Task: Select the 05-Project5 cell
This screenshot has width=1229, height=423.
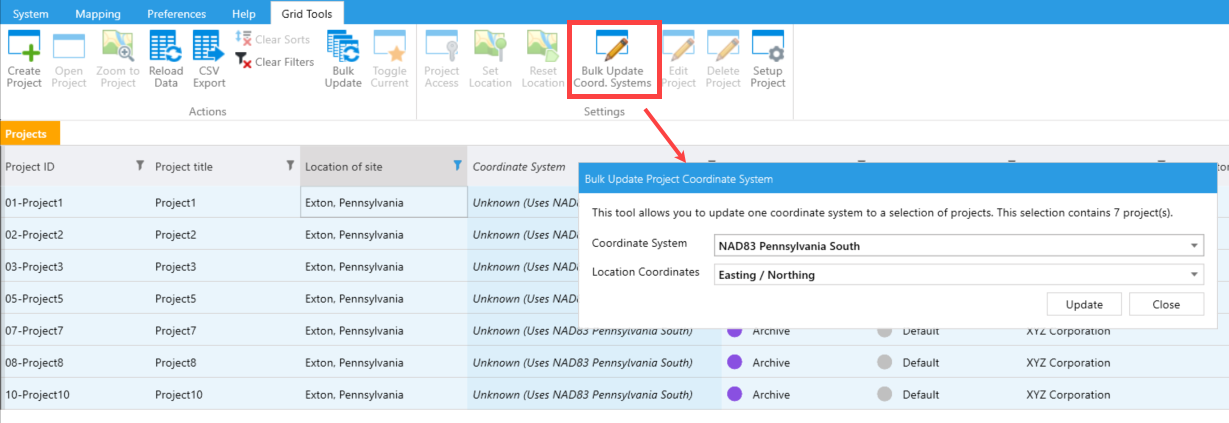Action: 75,298
